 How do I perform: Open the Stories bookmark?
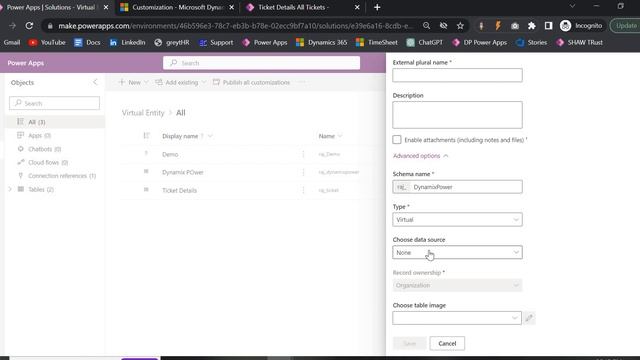click(531, 42)
